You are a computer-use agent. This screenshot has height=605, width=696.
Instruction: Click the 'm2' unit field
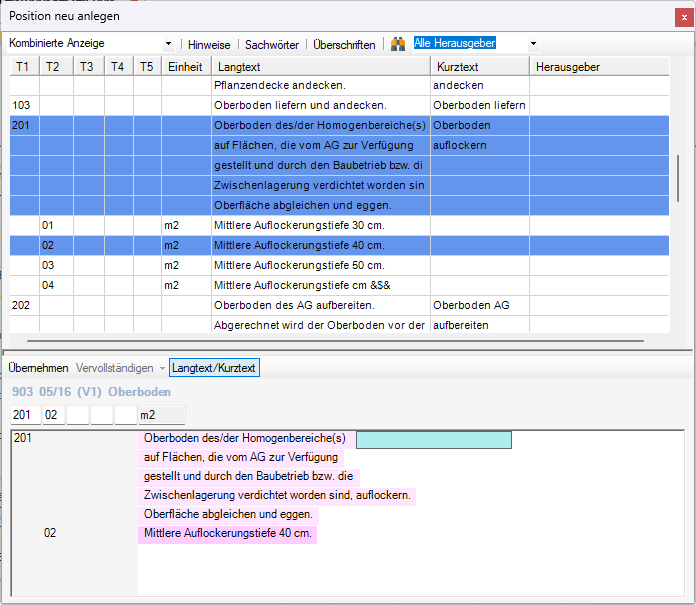click(162, 415)
